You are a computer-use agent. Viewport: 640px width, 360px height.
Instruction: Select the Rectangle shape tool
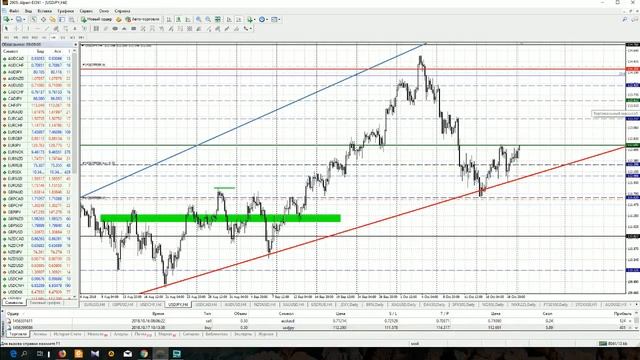click(x=134, y=29)
